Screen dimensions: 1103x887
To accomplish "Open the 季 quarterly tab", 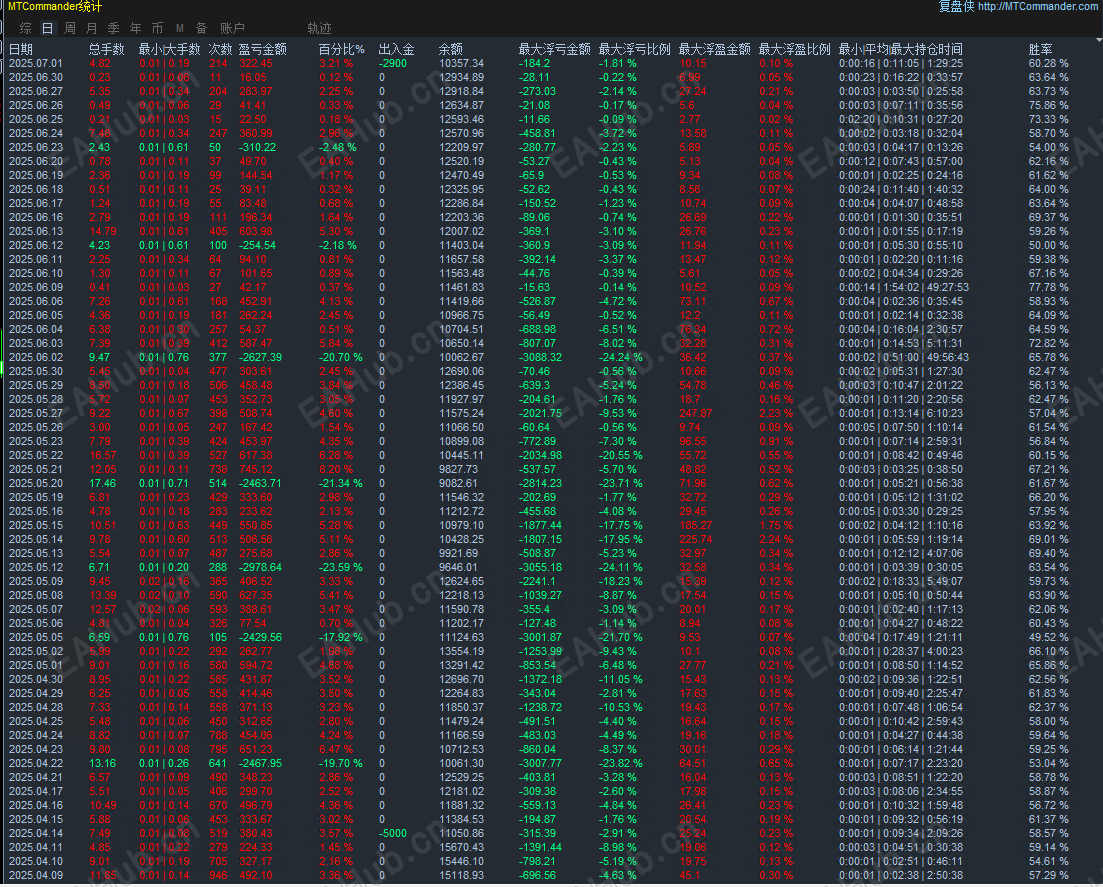I will click(x=114, y=28).
